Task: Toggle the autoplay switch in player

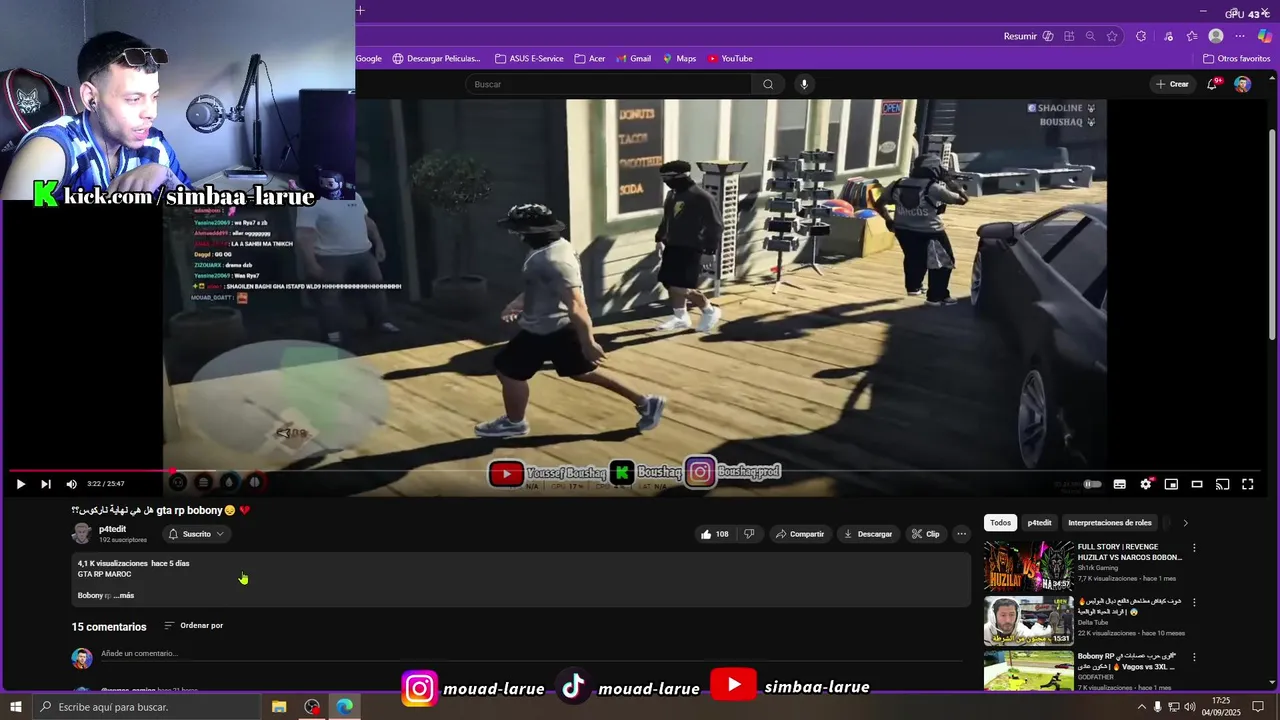Action: [1093, 484]
